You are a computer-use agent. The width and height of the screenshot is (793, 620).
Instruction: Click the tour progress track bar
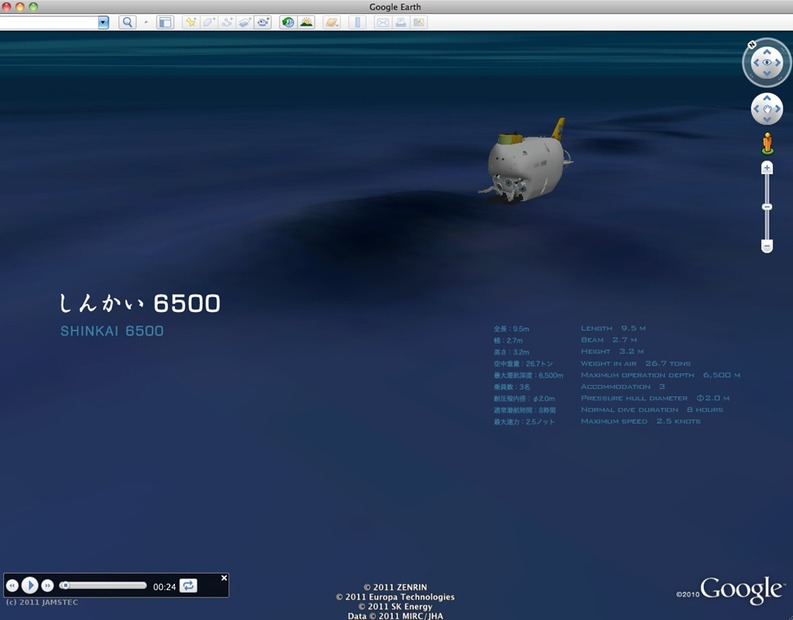(103, 586)
